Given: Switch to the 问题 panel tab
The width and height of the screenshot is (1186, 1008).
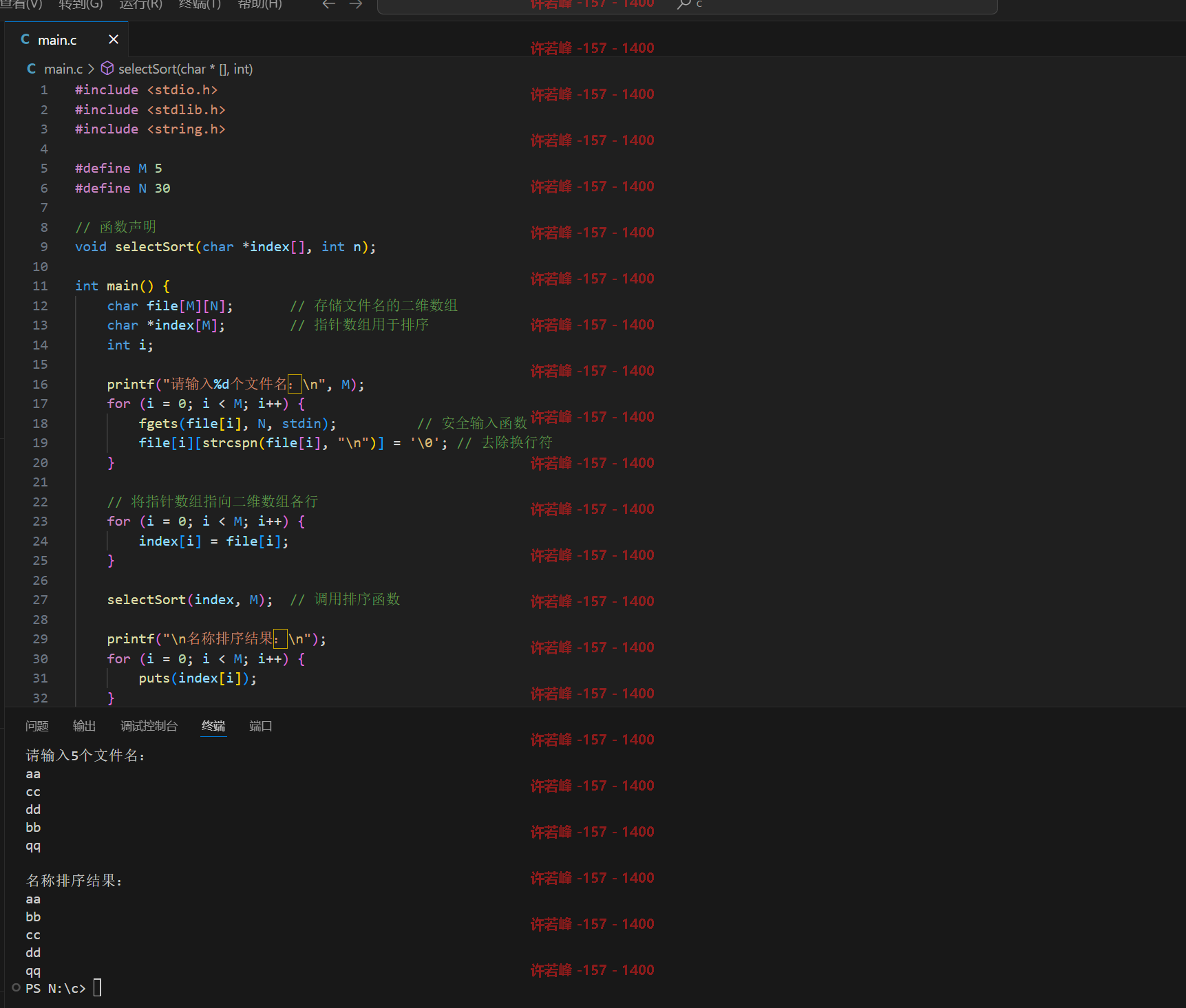Looking at the screenshot, I should 37,726.
